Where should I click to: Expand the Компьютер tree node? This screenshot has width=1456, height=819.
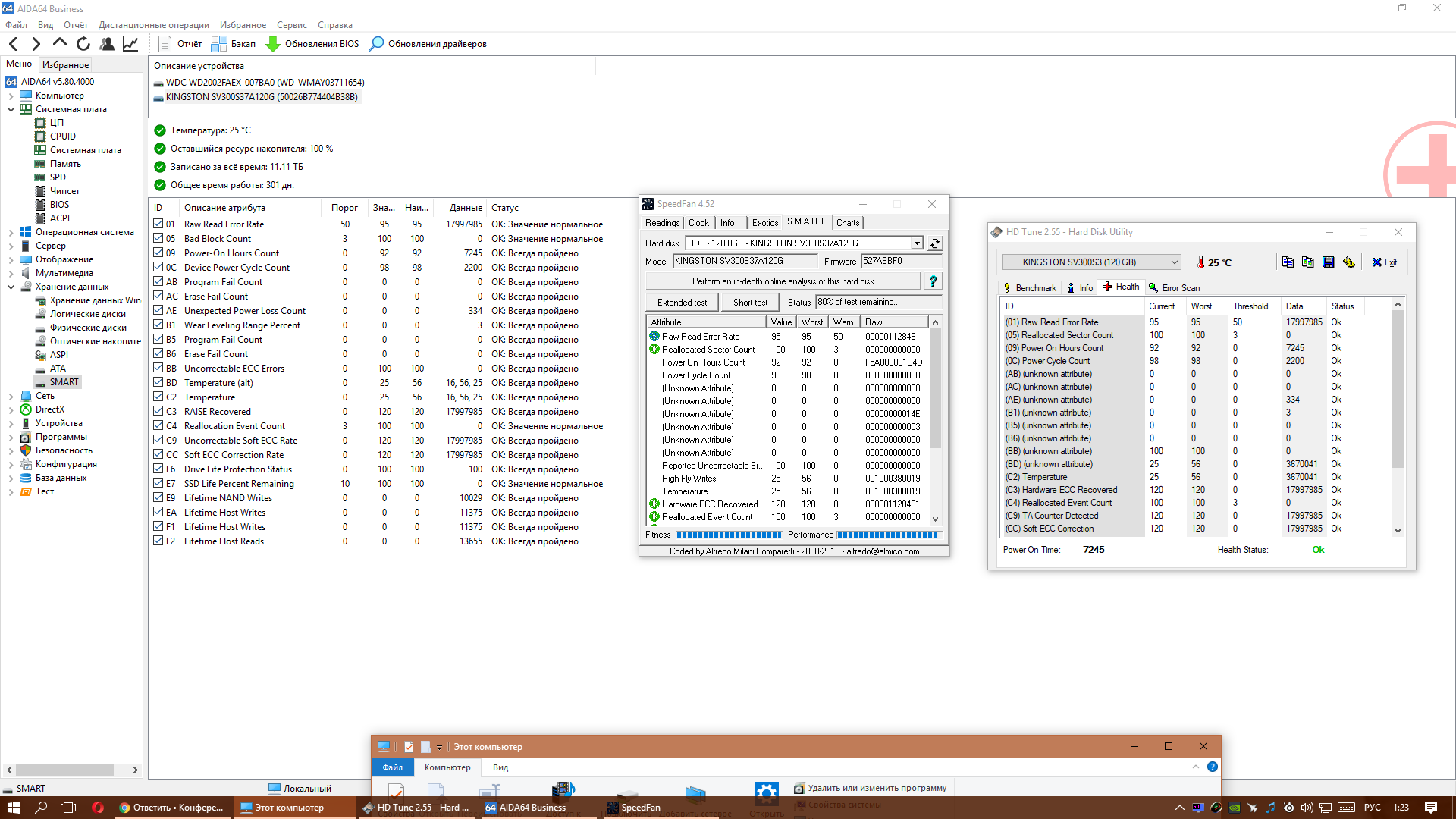tap(11, 96)
